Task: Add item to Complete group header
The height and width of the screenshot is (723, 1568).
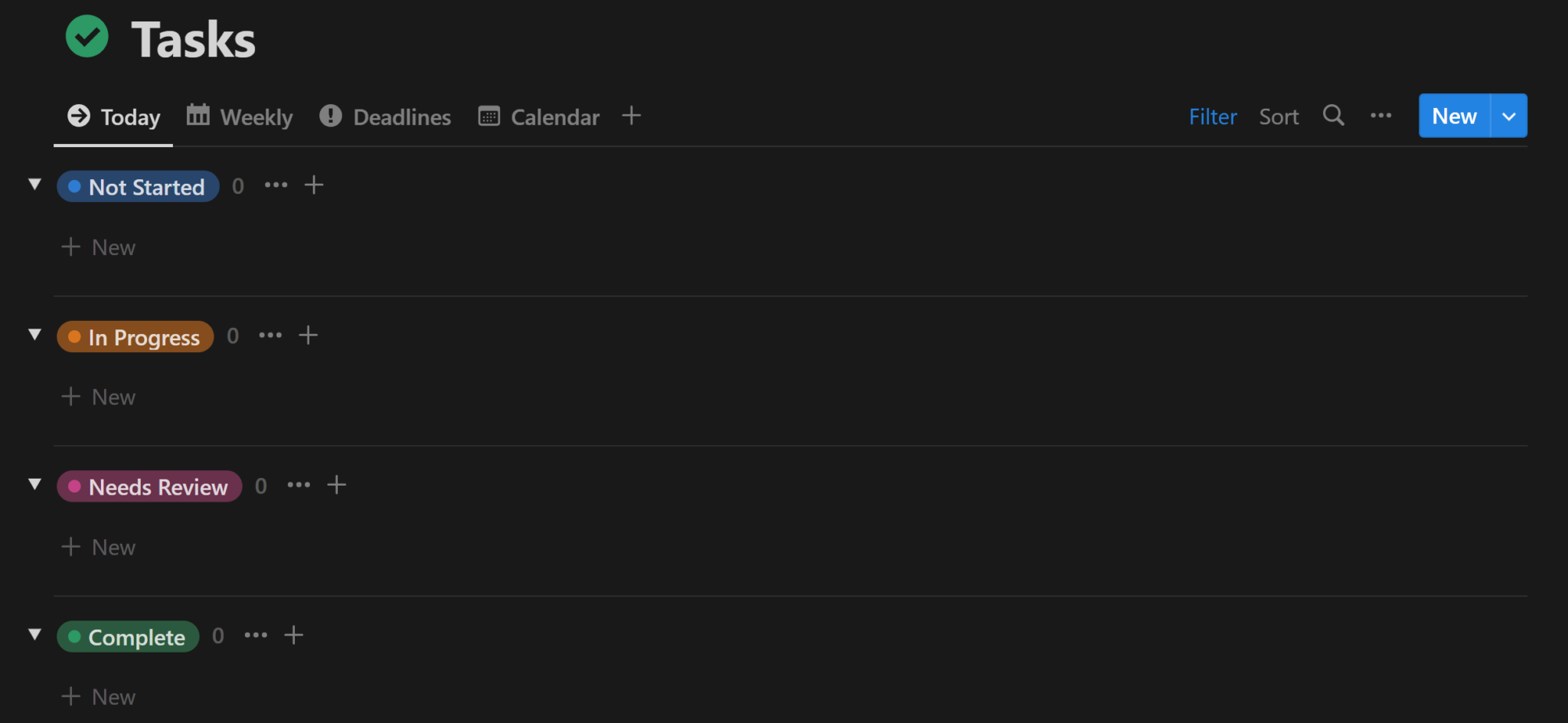Action: coord(294,636)
